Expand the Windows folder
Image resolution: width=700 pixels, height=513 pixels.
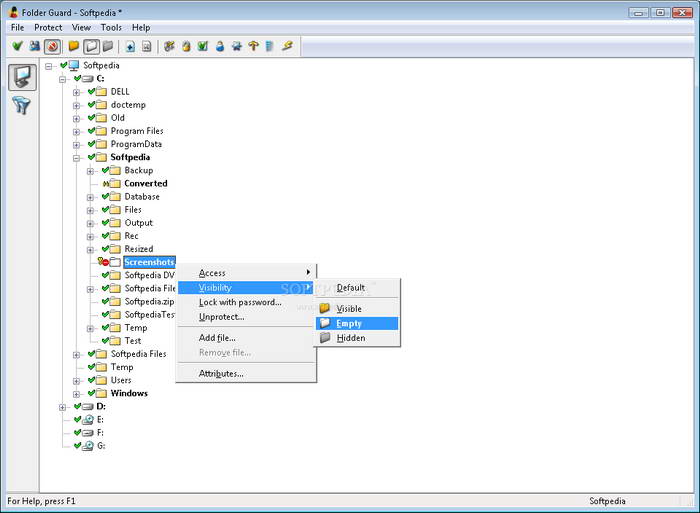pos(76,394)
